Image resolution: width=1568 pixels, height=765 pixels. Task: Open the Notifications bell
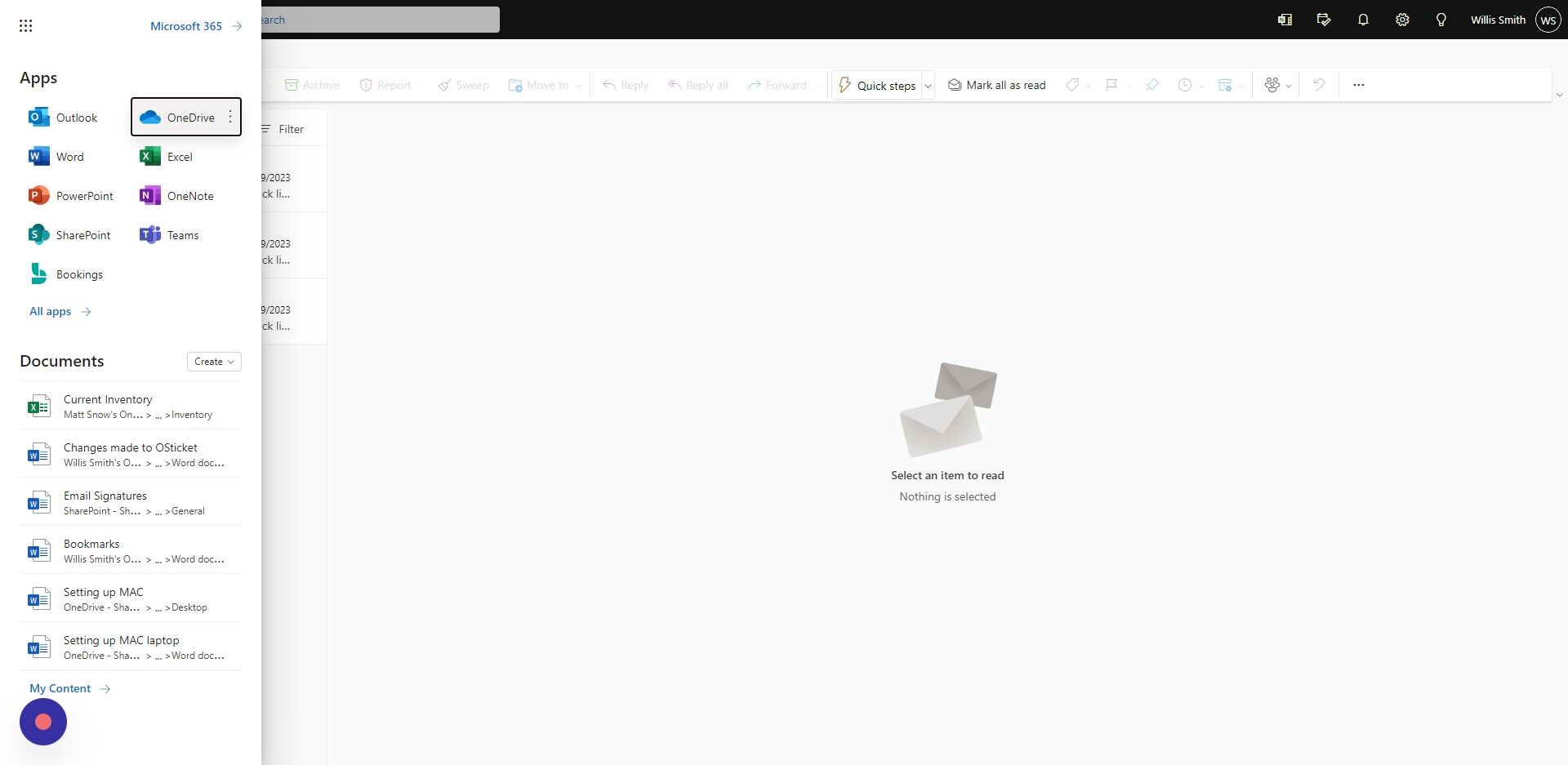(1362, 19)
